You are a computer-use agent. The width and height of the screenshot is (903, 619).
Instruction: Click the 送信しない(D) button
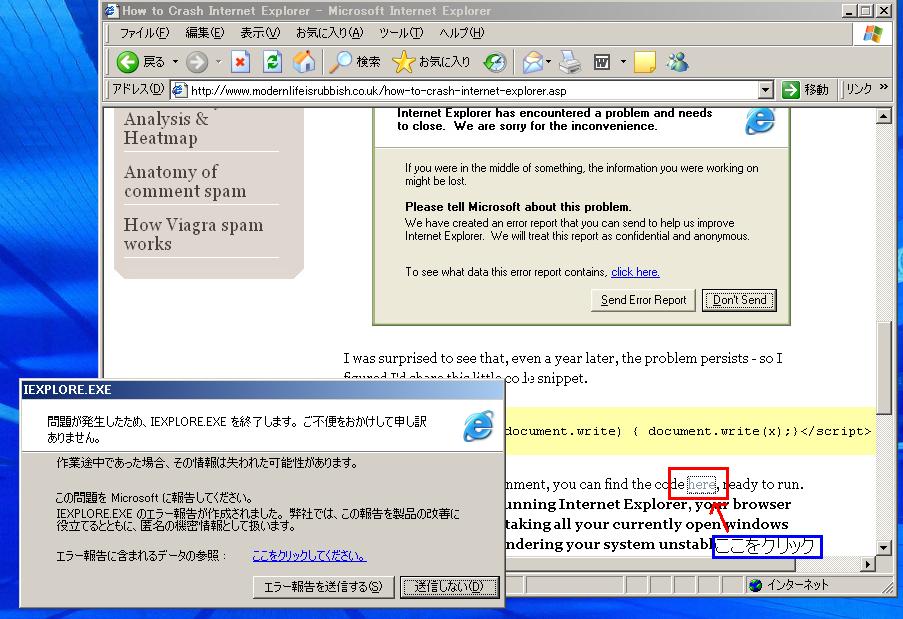click(x=450, y=587)
